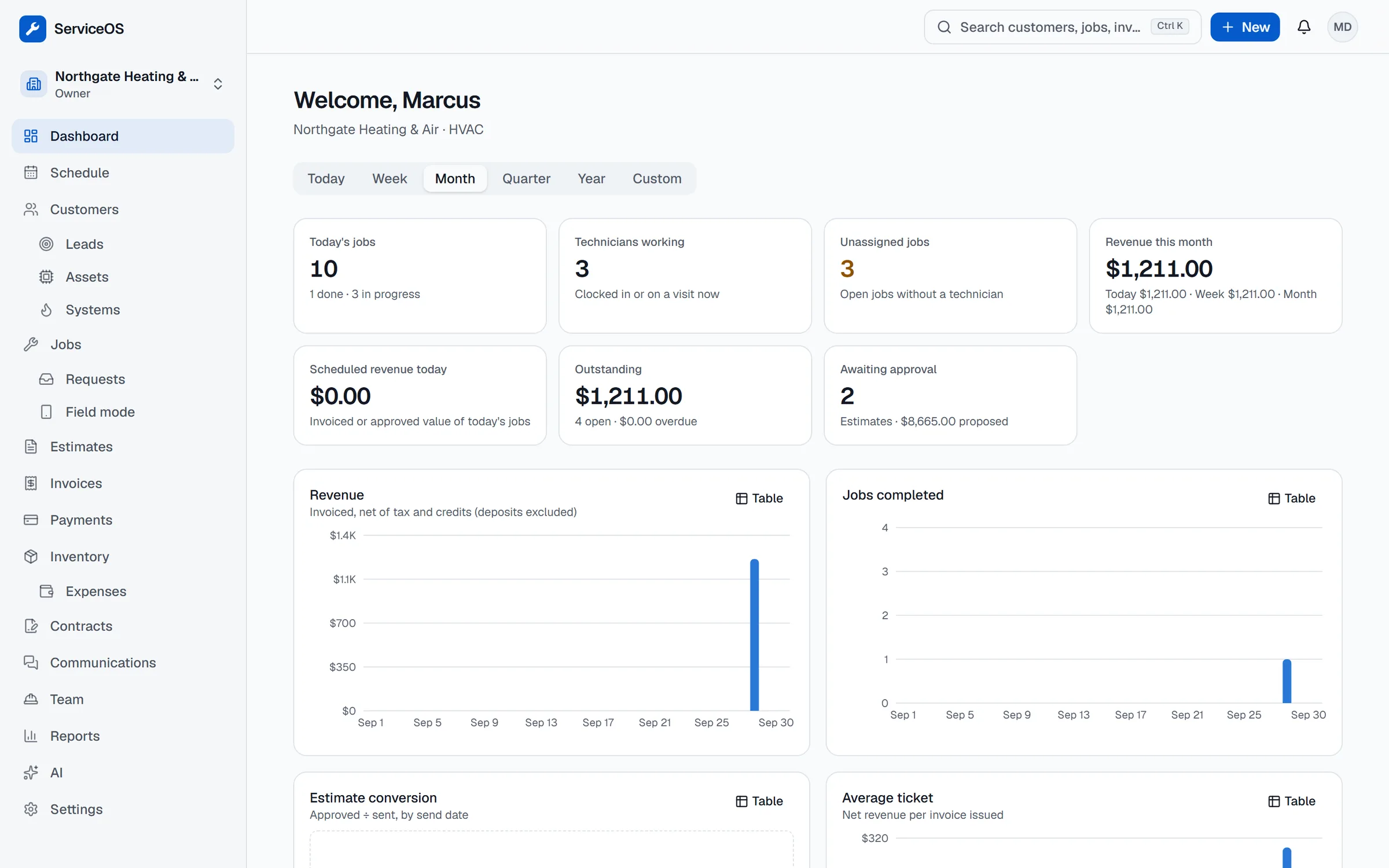Open Contracts in the sidebar
Image resolution: width=1389 pixels, height=868 pixels.
pyautogui.click(x=123, y=626)
